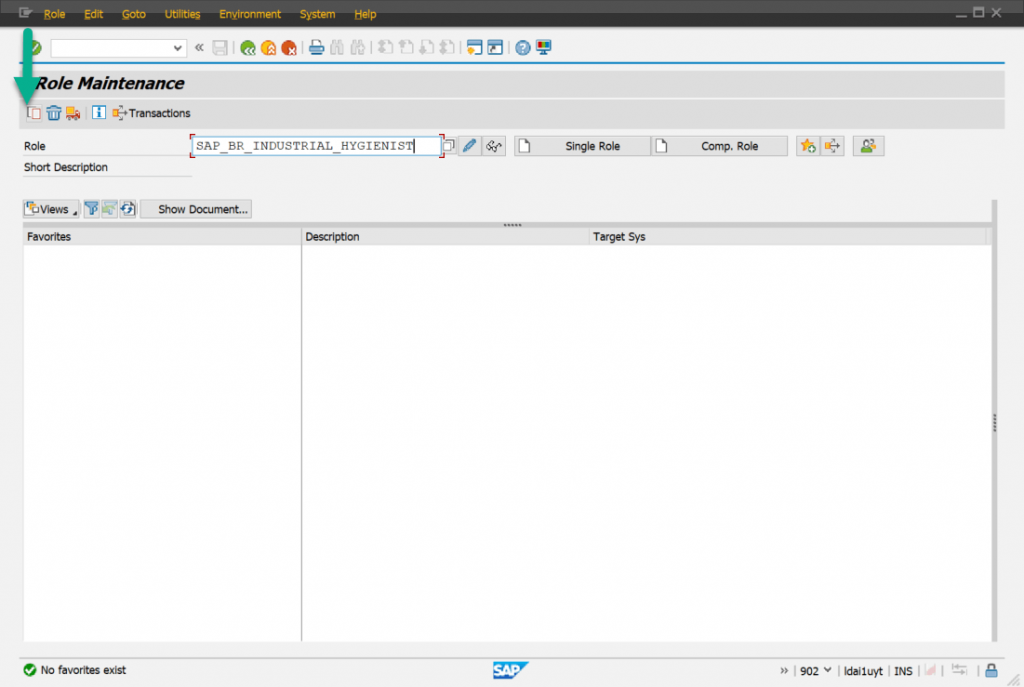1024x687 pixels.
Task: Click the INS insert mode indicator
Action: click(903, 671)
